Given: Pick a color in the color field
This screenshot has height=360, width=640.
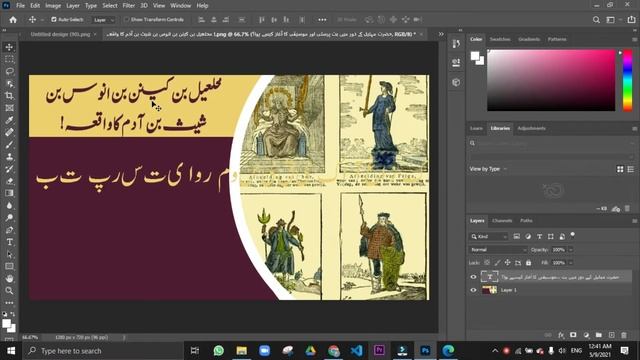Looking at the screenshot, I should click(551, 80).
